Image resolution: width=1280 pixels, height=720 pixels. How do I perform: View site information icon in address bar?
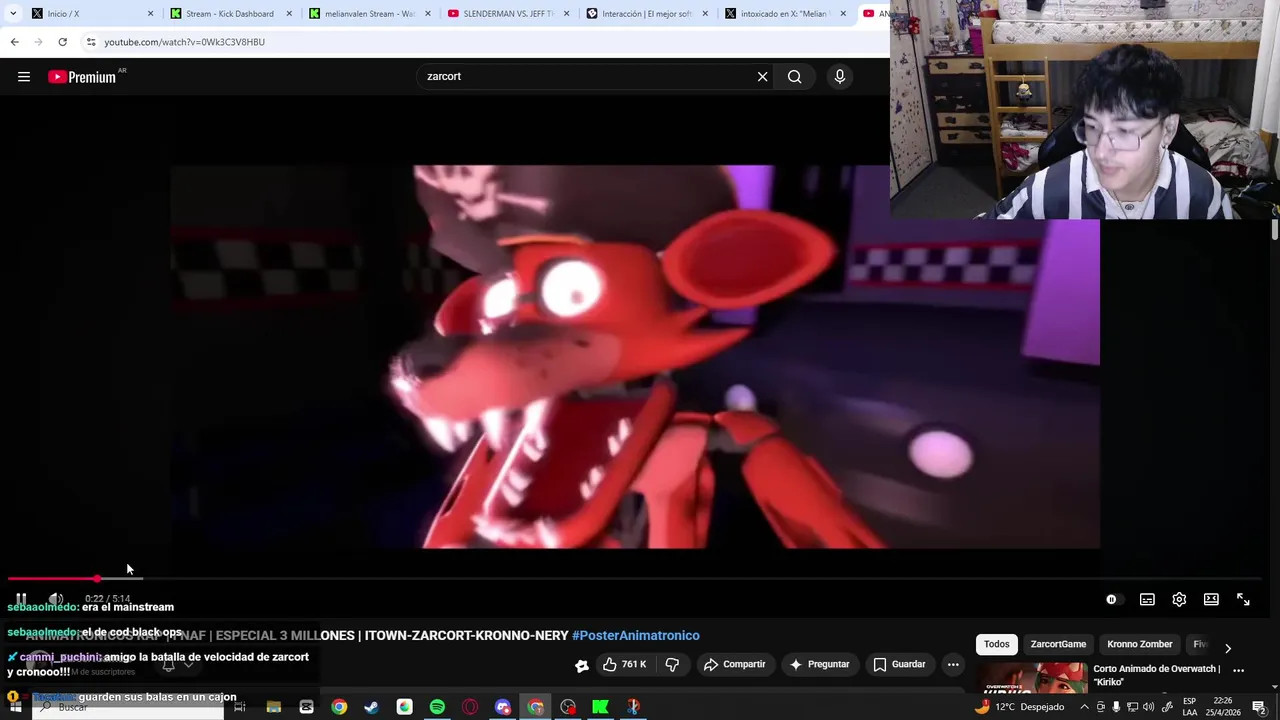[91, 42]
